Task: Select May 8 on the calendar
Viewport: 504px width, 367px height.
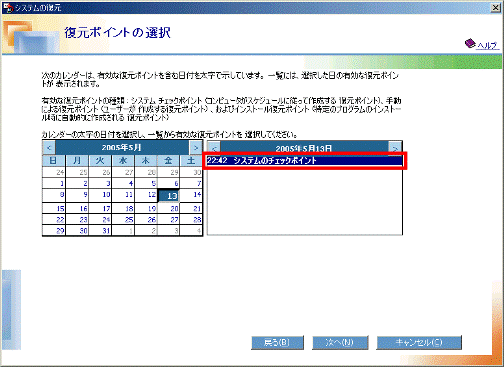Action: pyautogui.click(x=54, y=195)
